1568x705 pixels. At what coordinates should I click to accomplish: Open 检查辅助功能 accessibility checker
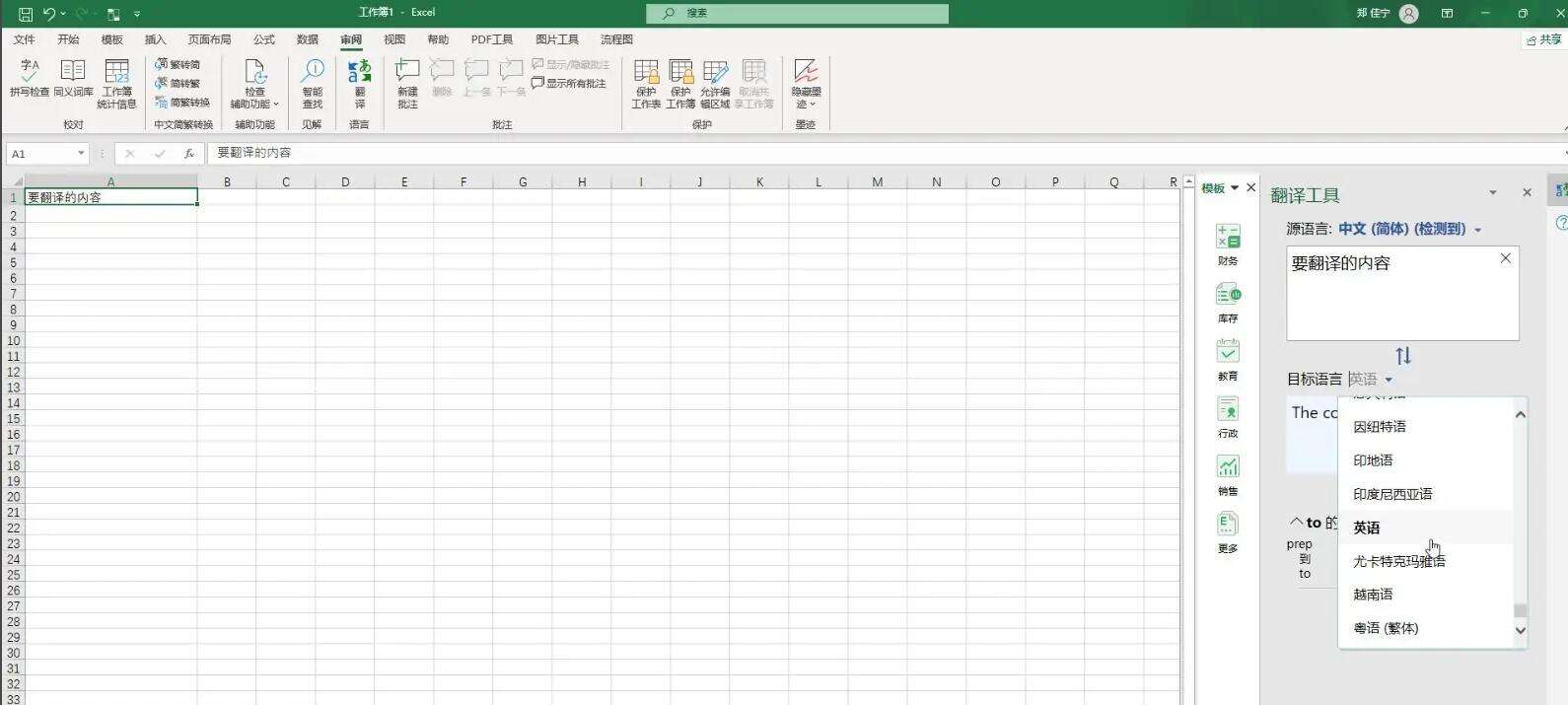[254, 84]
